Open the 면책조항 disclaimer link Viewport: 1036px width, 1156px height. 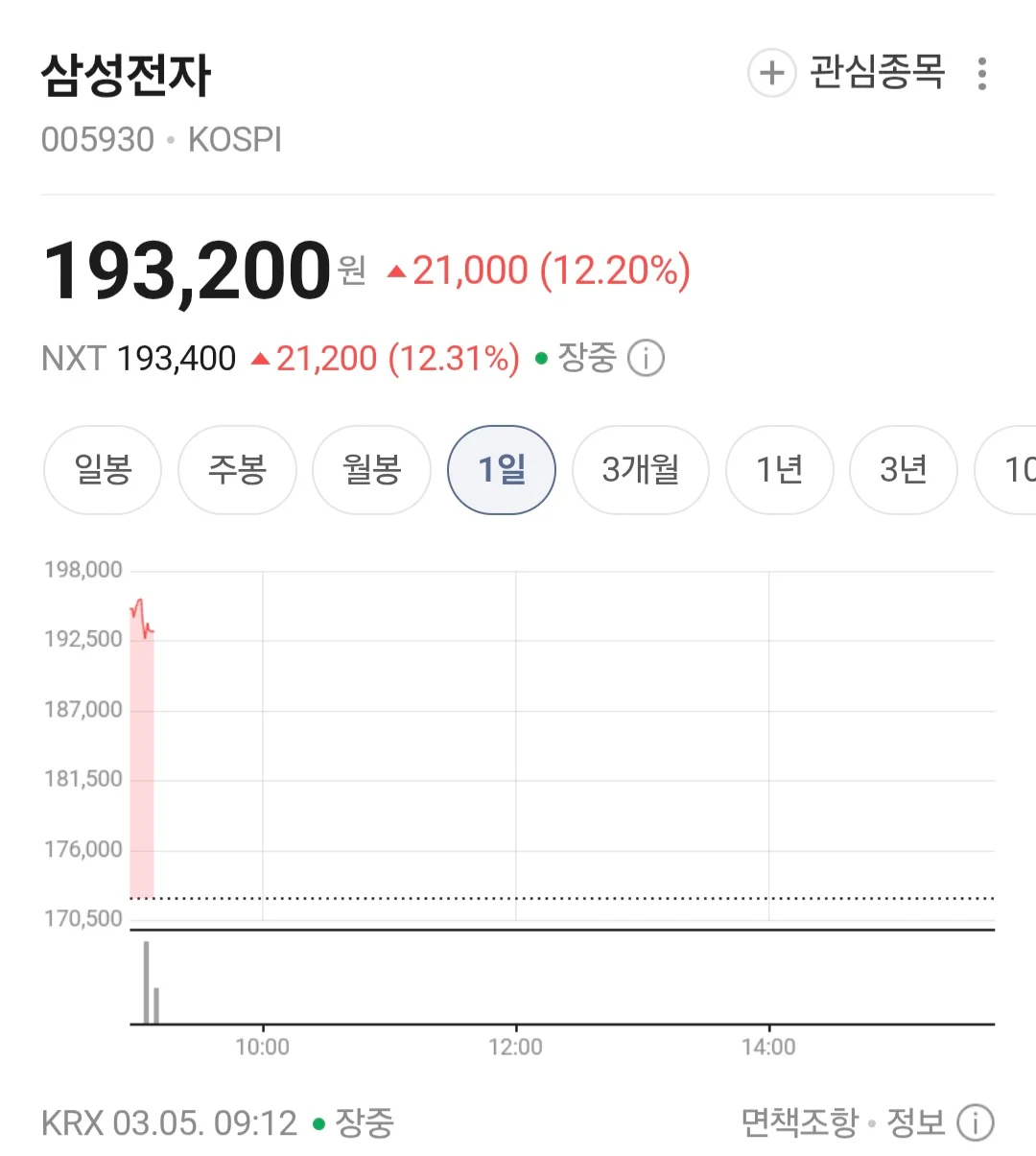pos(799,1122)
